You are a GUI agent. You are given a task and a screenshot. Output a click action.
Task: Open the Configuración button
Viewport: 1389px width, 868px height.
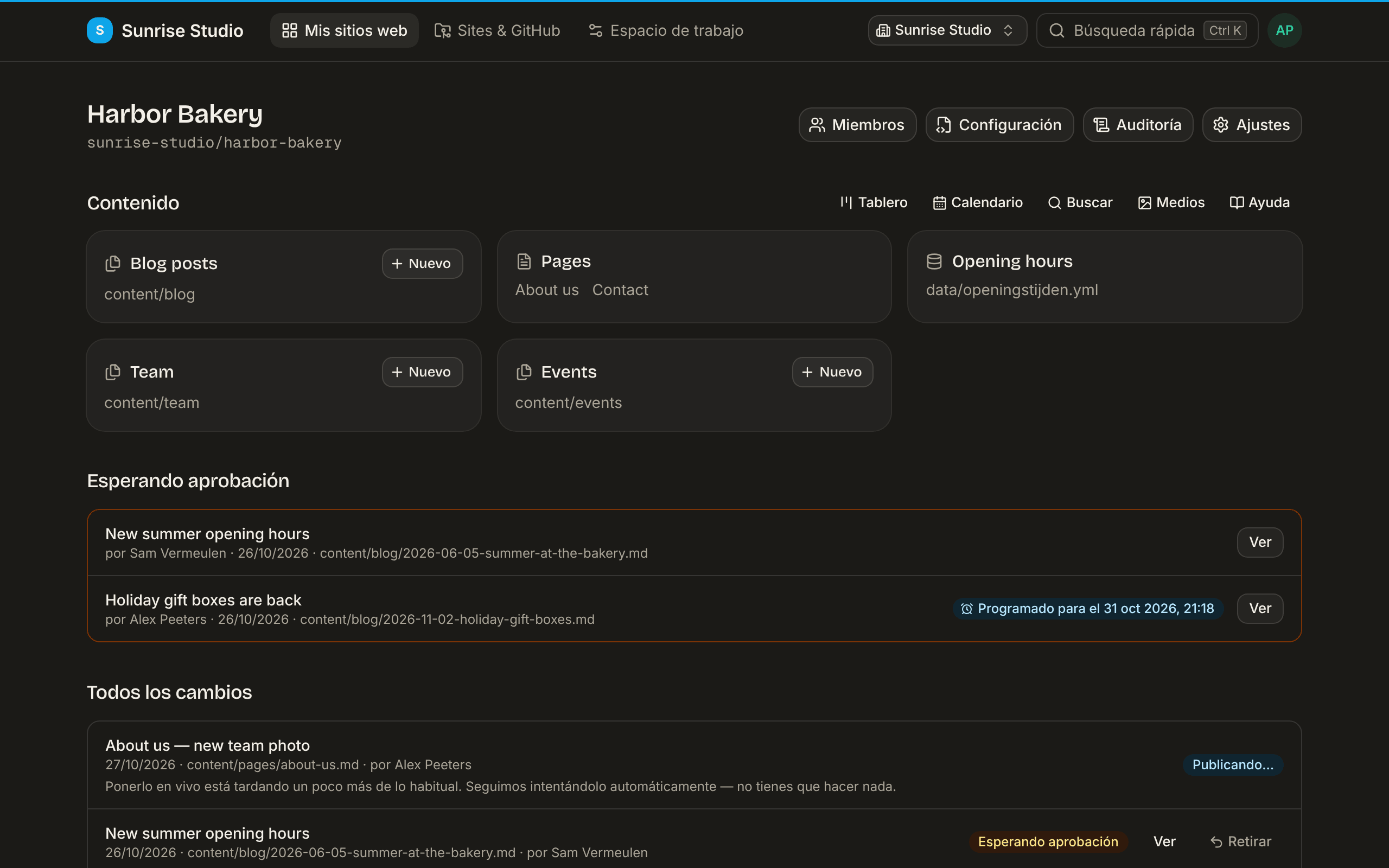tap(999, 125)
